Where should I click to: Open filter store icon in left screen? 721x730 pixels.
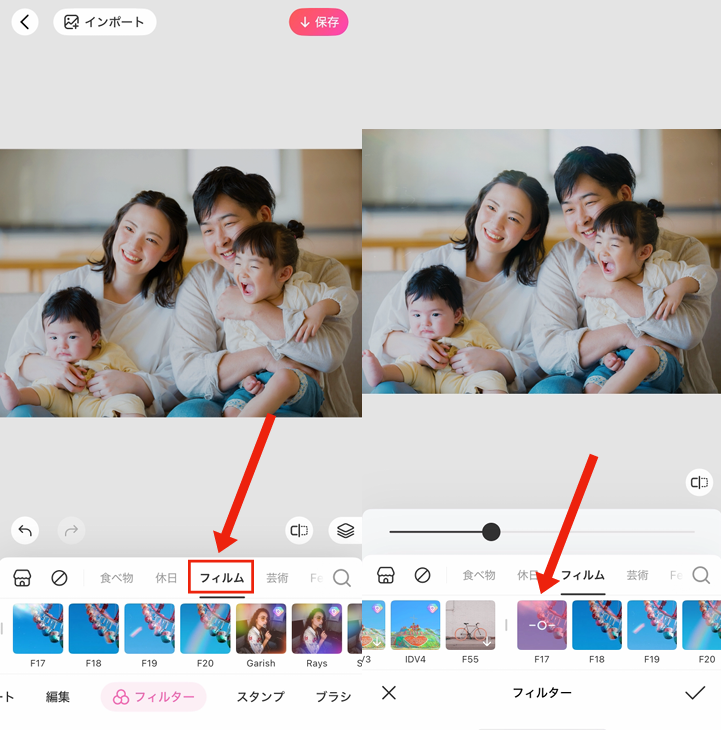22,578
